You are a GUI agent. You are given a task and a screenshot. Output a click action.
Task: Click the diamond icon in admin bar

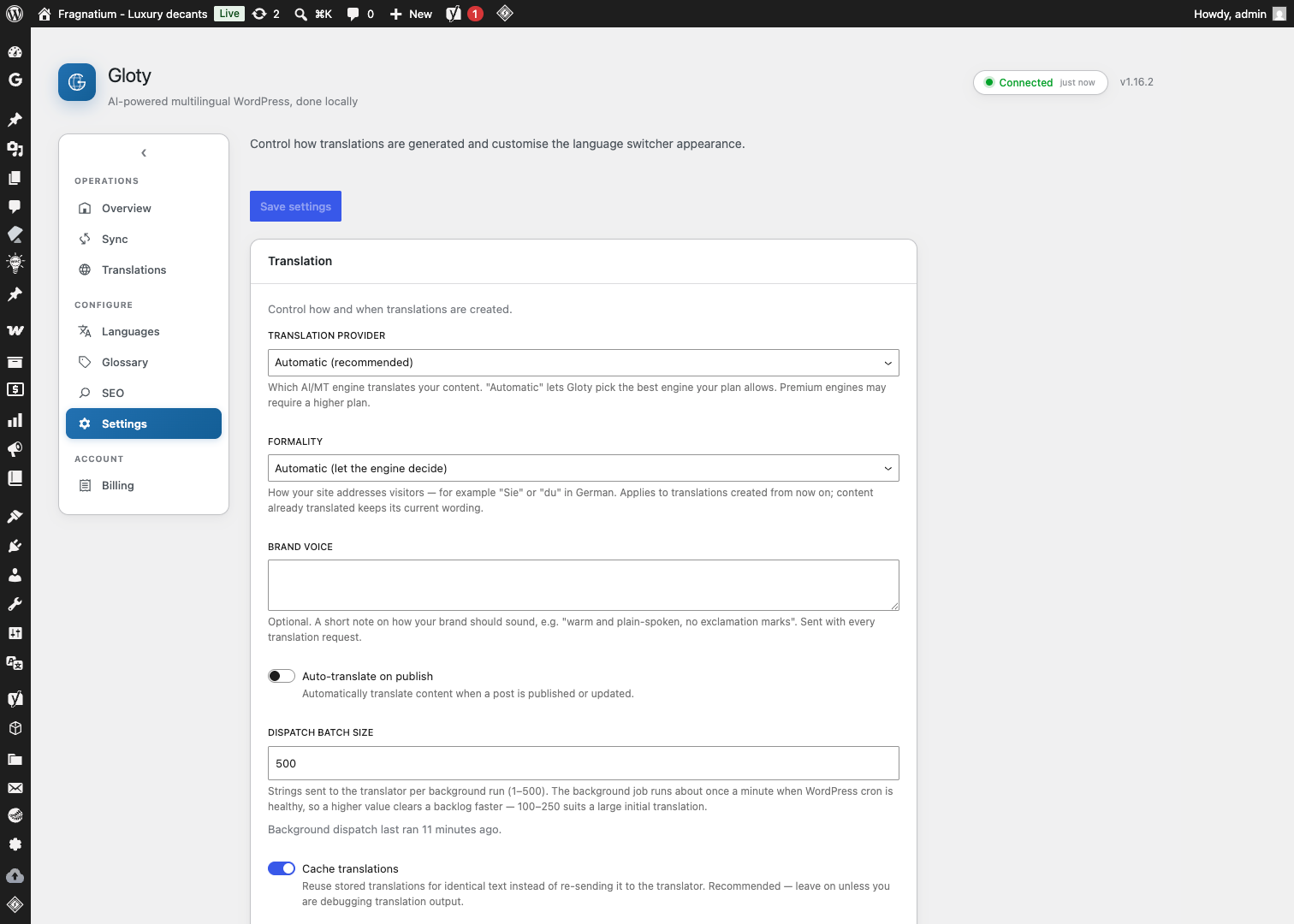click(x=505, y=13)
